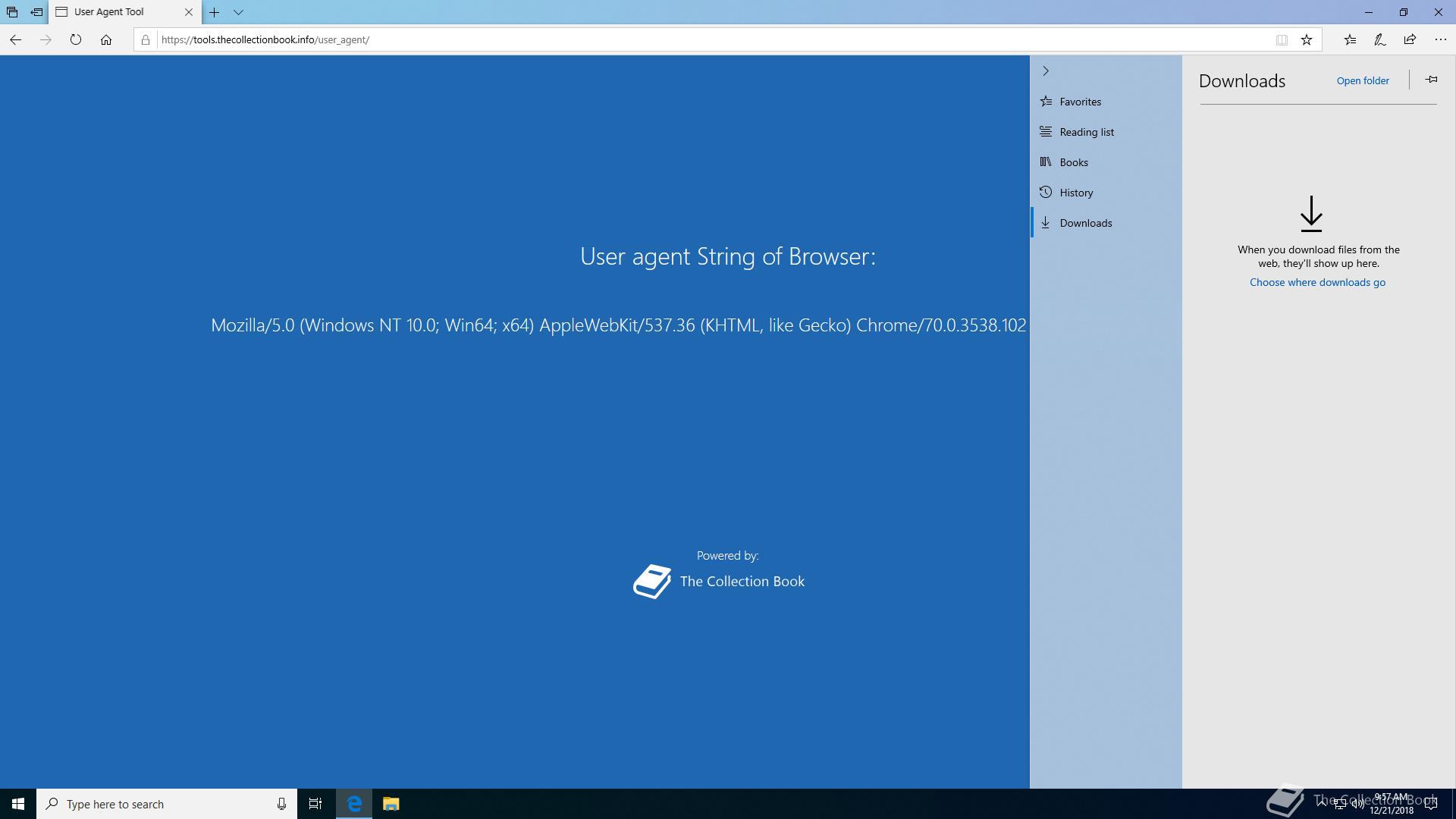1456x819 pixels.
Task: Click Choose where downloads go link
Action: (x=1317, y=282)
